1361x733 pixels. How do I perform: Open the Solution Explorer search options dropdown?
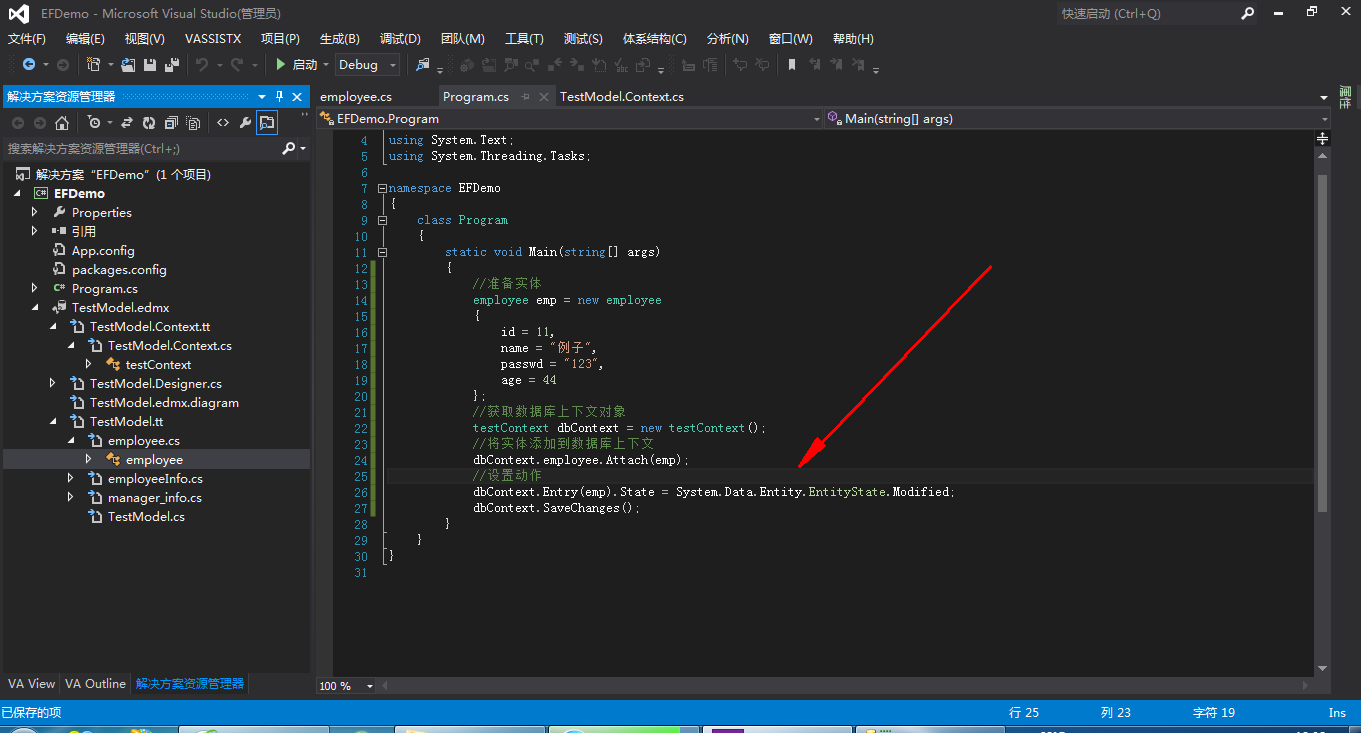303,148
